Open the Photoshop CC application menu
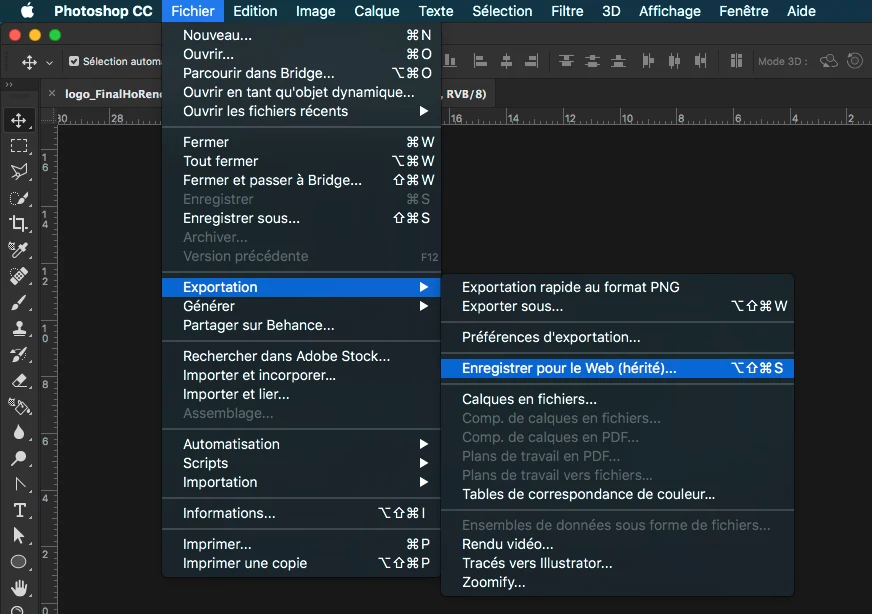The image size is (872, 614). point(103,11)
